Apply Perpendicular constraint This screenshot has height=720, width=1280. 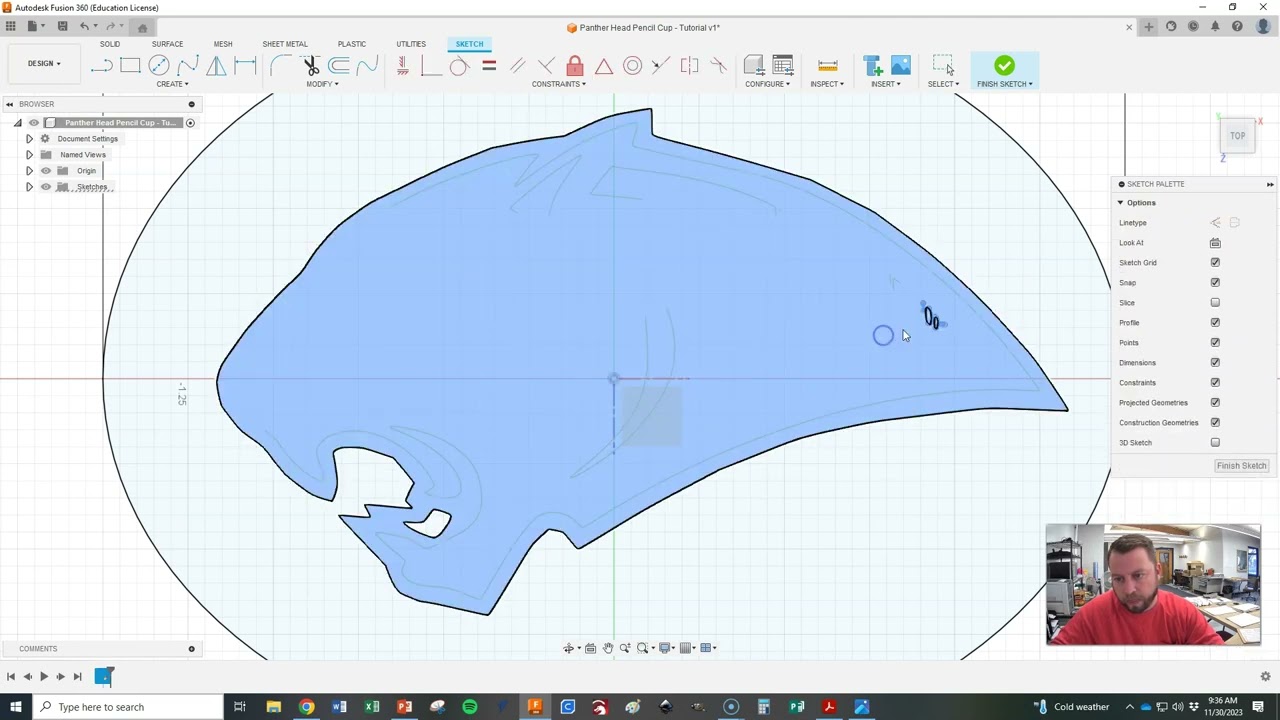(546, 66)
